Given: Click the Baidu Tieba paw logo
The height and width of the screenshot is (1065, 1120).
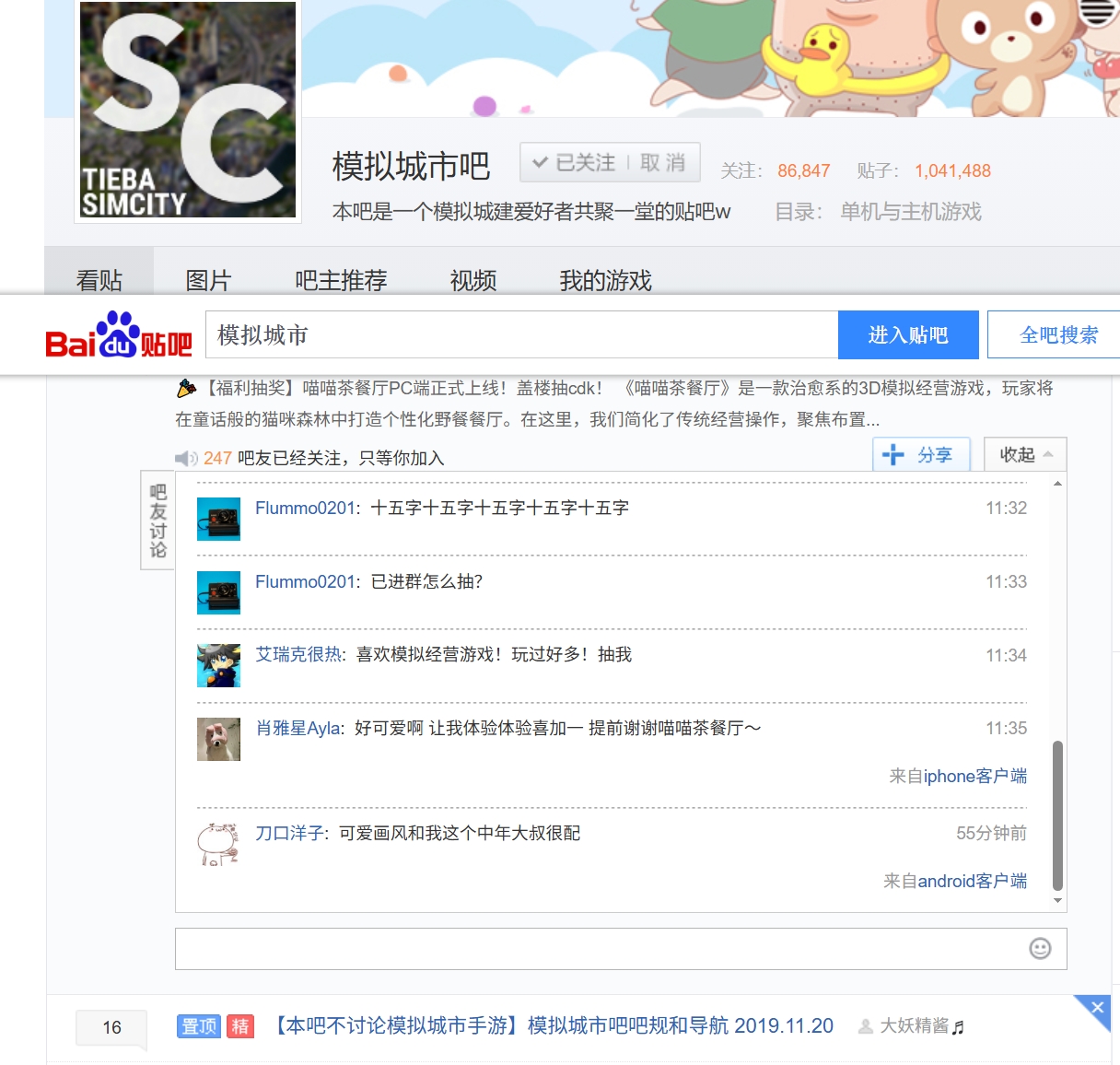Looking at the screenshot, I should point(118,334).
